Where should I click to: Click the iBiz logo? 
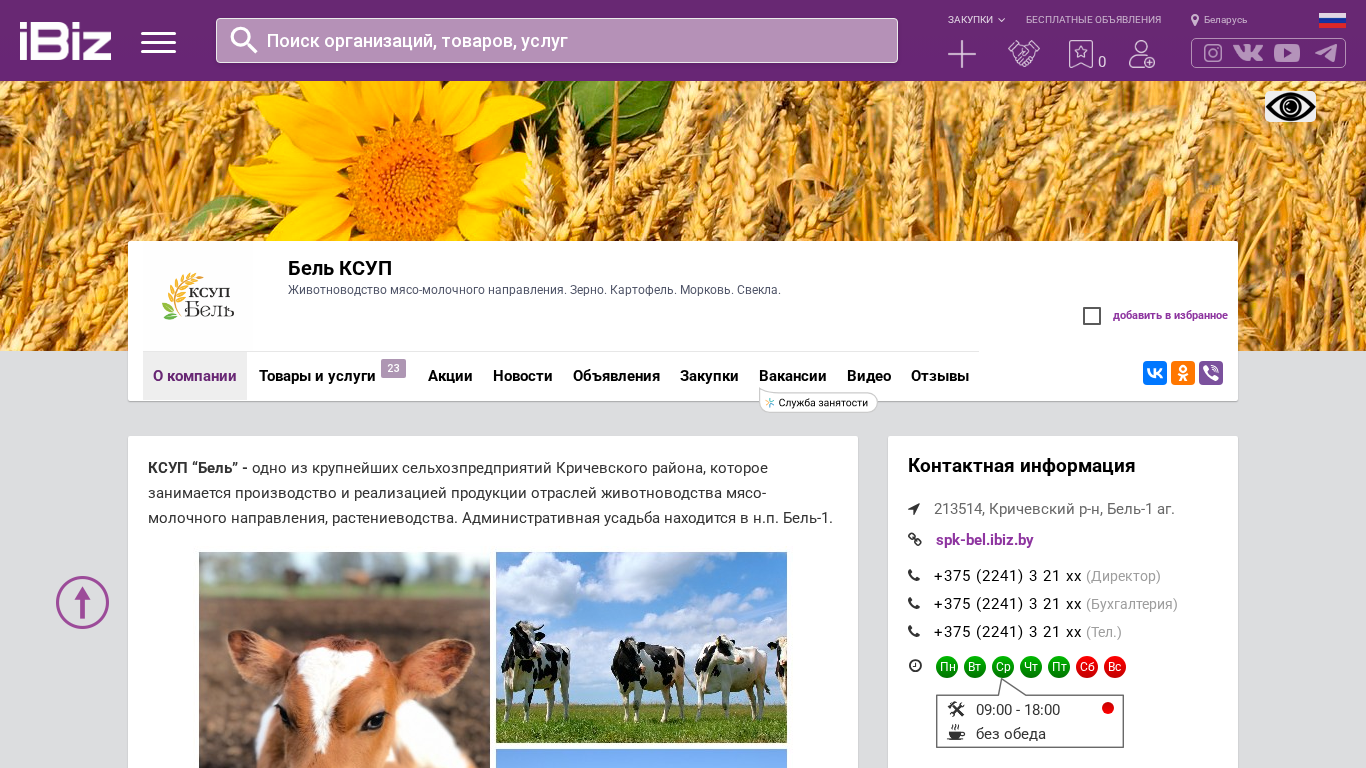(x=65, y=41)
